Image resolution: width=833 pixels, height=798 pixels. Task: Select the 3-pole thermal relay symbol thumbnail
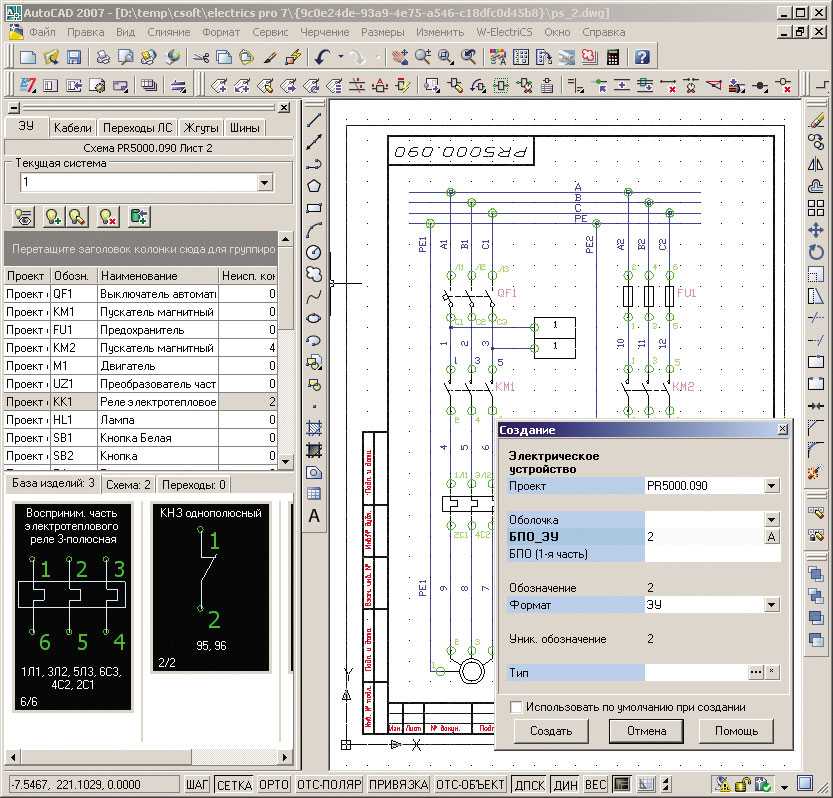[72, 607]
